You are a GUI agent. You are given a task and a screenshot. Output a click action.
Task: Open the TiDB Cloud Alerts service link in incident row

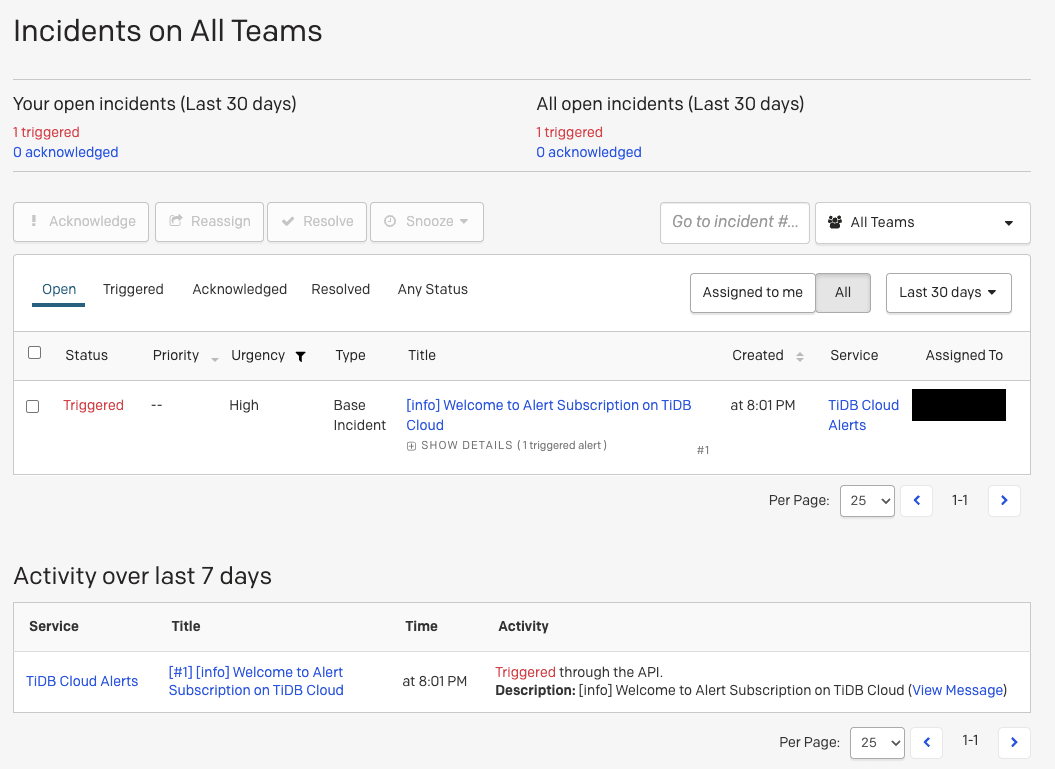pyautogui.click(x=863, y=415)
